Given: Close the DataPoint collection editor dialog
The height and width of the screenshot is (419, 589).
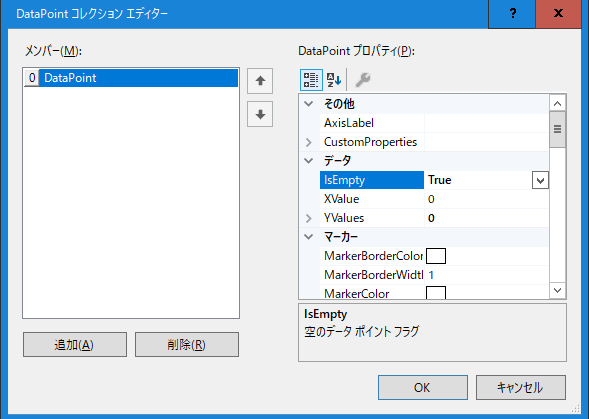Looking at the screenshot, I should (x=558, y=14).
